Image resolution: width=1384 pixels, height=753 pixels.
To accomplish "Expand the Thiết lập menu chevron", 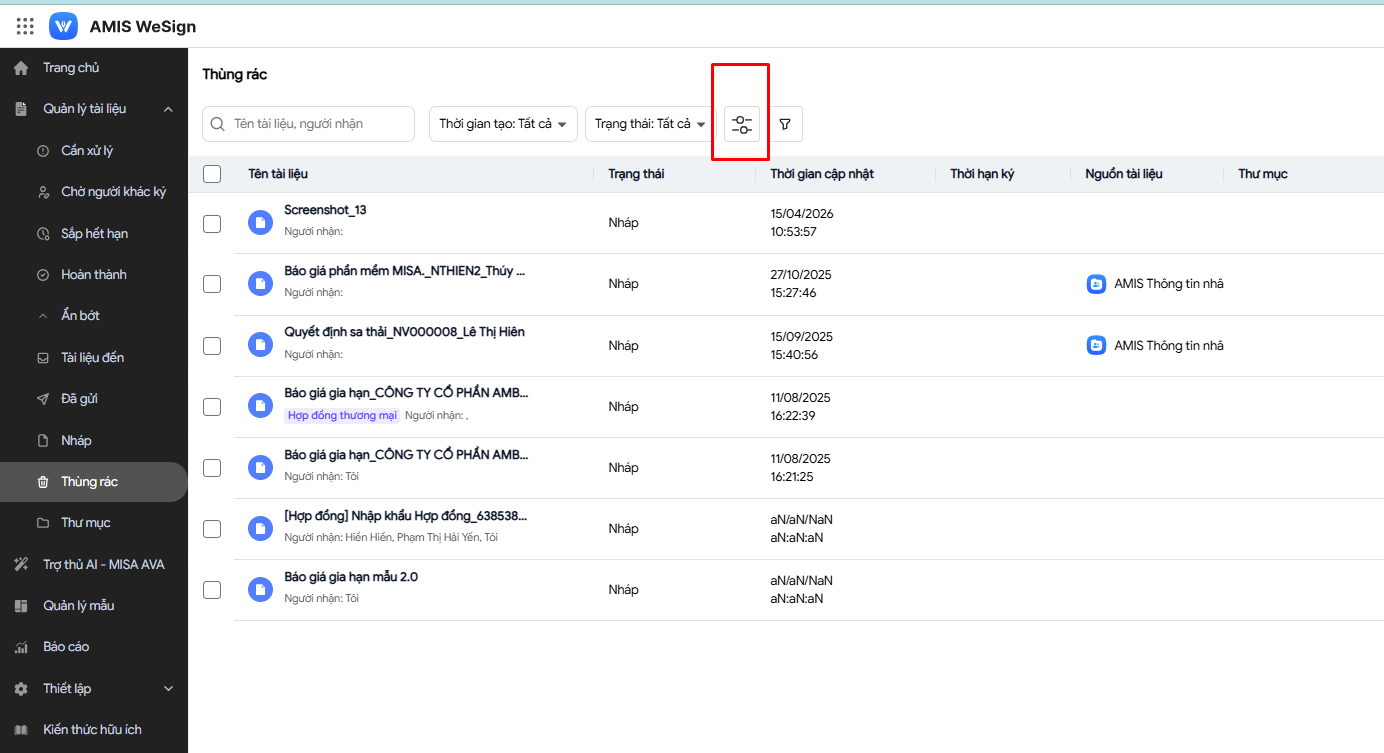I will 168,689.
